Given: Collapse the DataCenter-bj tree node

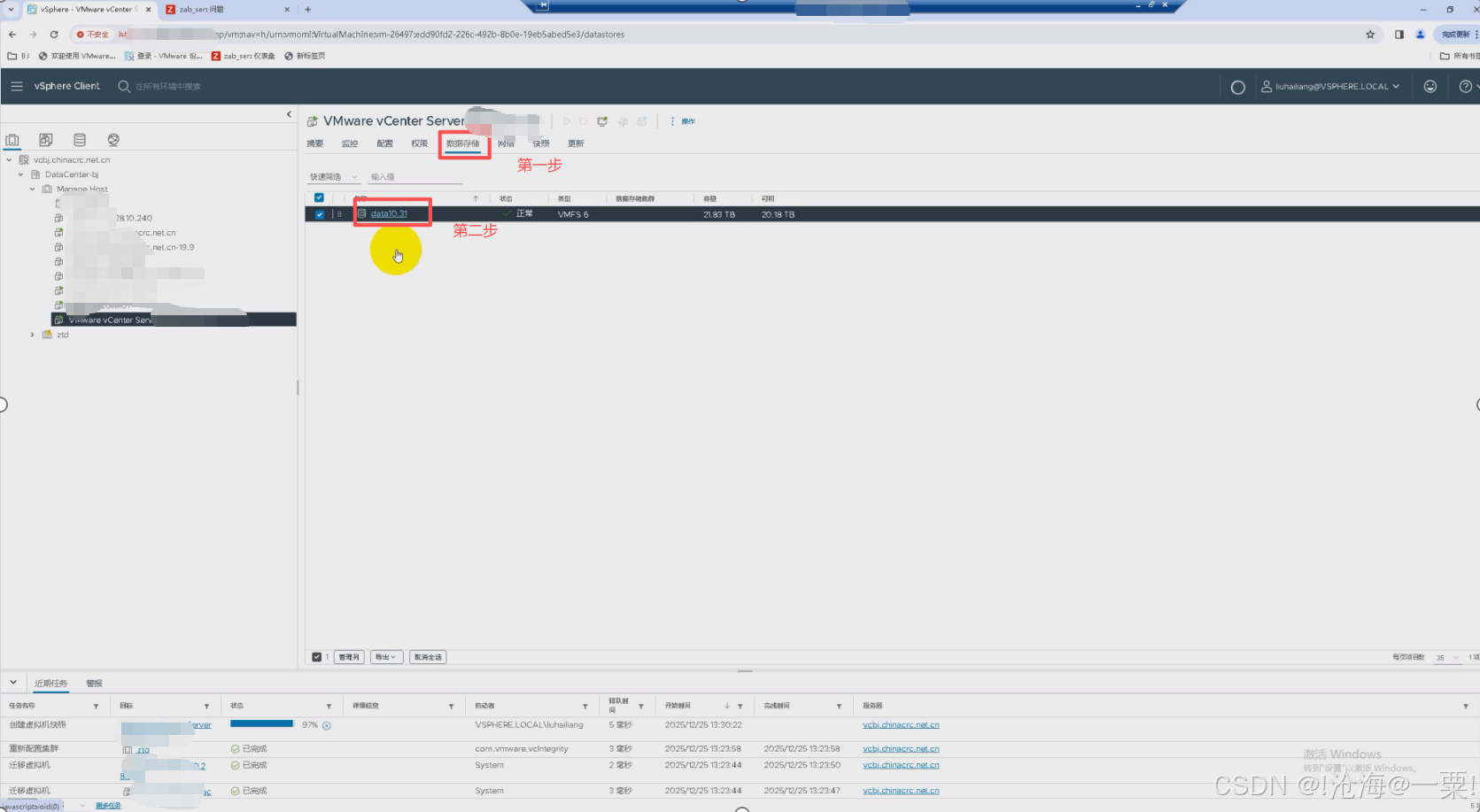Looking at the screenshot, I should pyautogui.click(x=20, y=174).
